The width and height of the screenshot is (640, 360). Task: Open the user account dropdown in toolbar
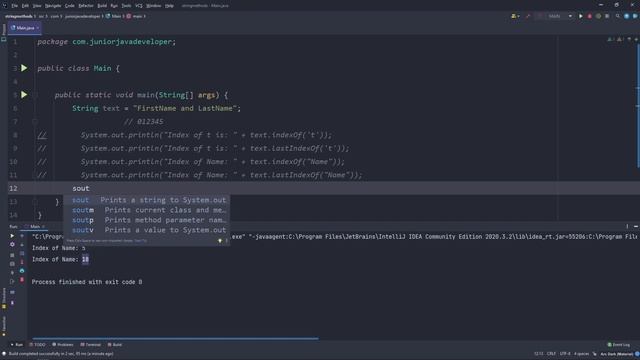click(x=515, y=16)
